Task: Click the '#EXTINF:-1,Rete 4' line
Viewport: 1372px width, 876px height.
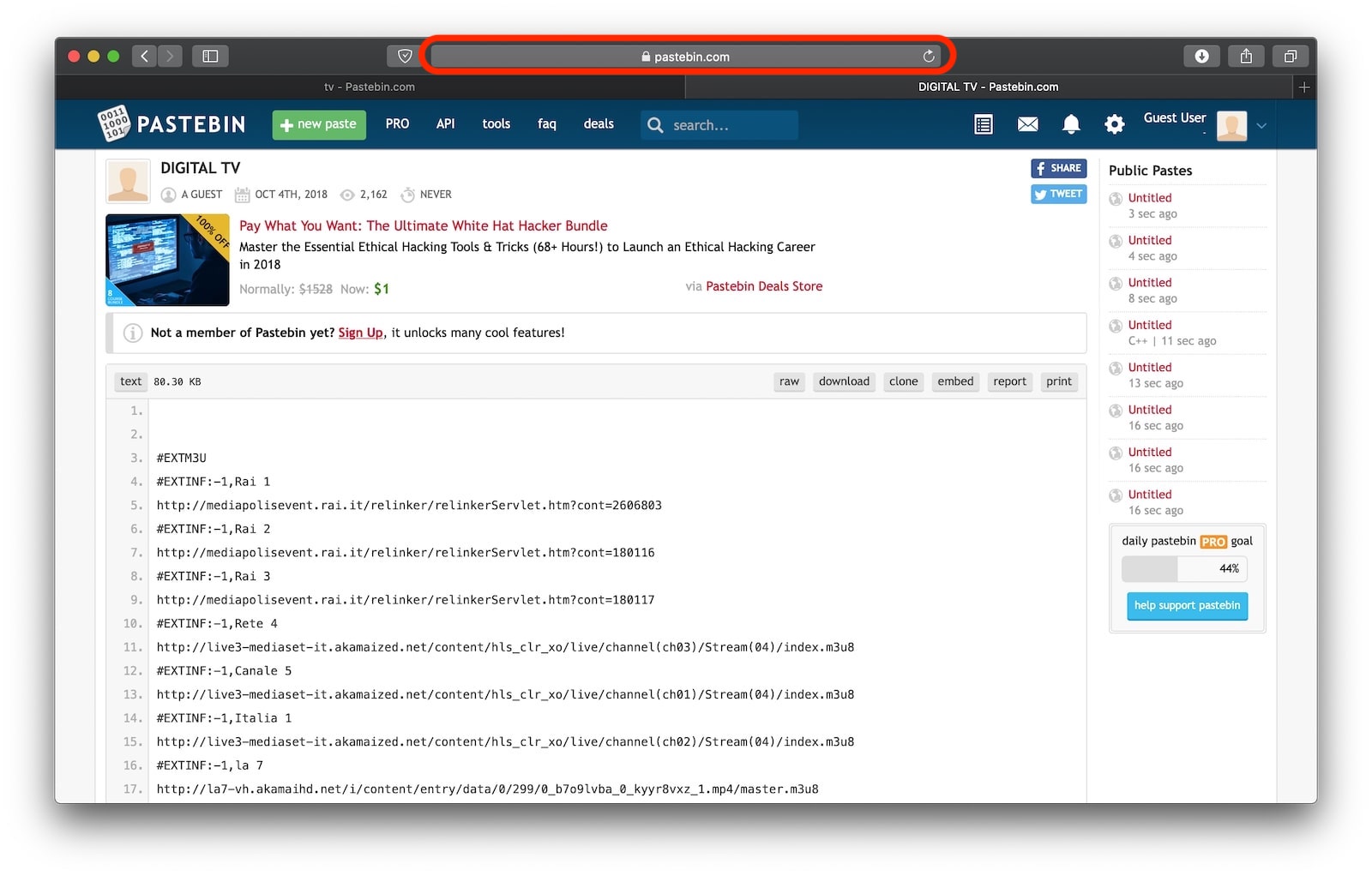Action: (x=217, y=624)
